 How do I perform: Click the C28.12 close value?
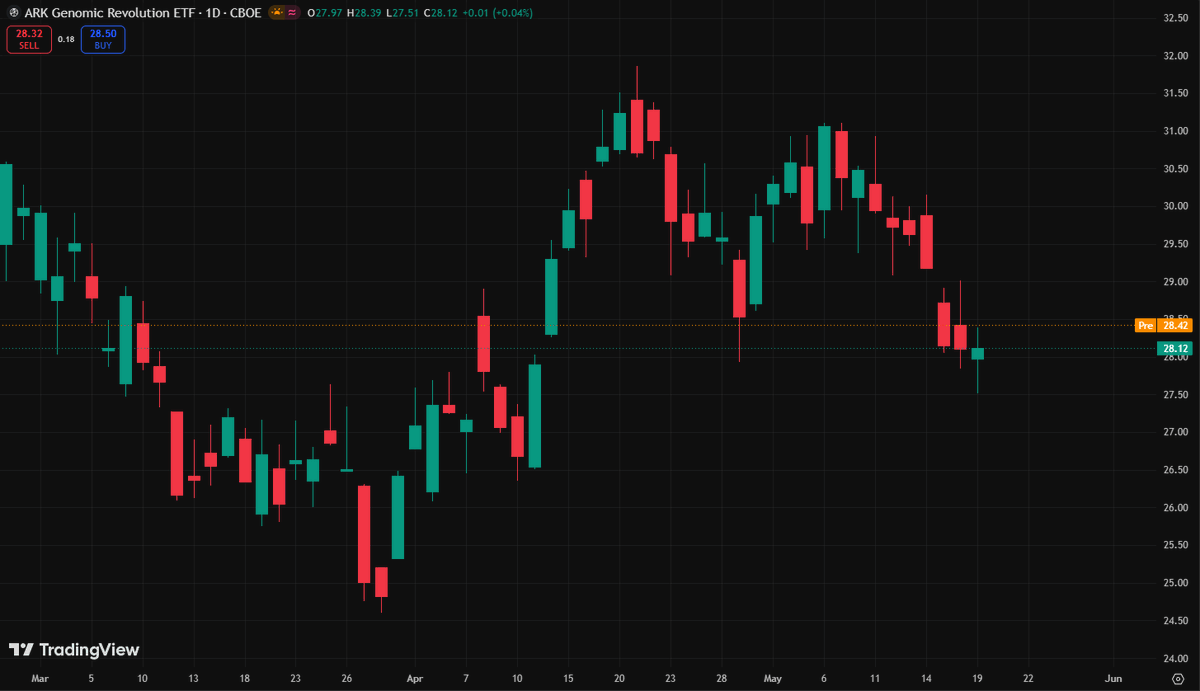tap(441, 13)
